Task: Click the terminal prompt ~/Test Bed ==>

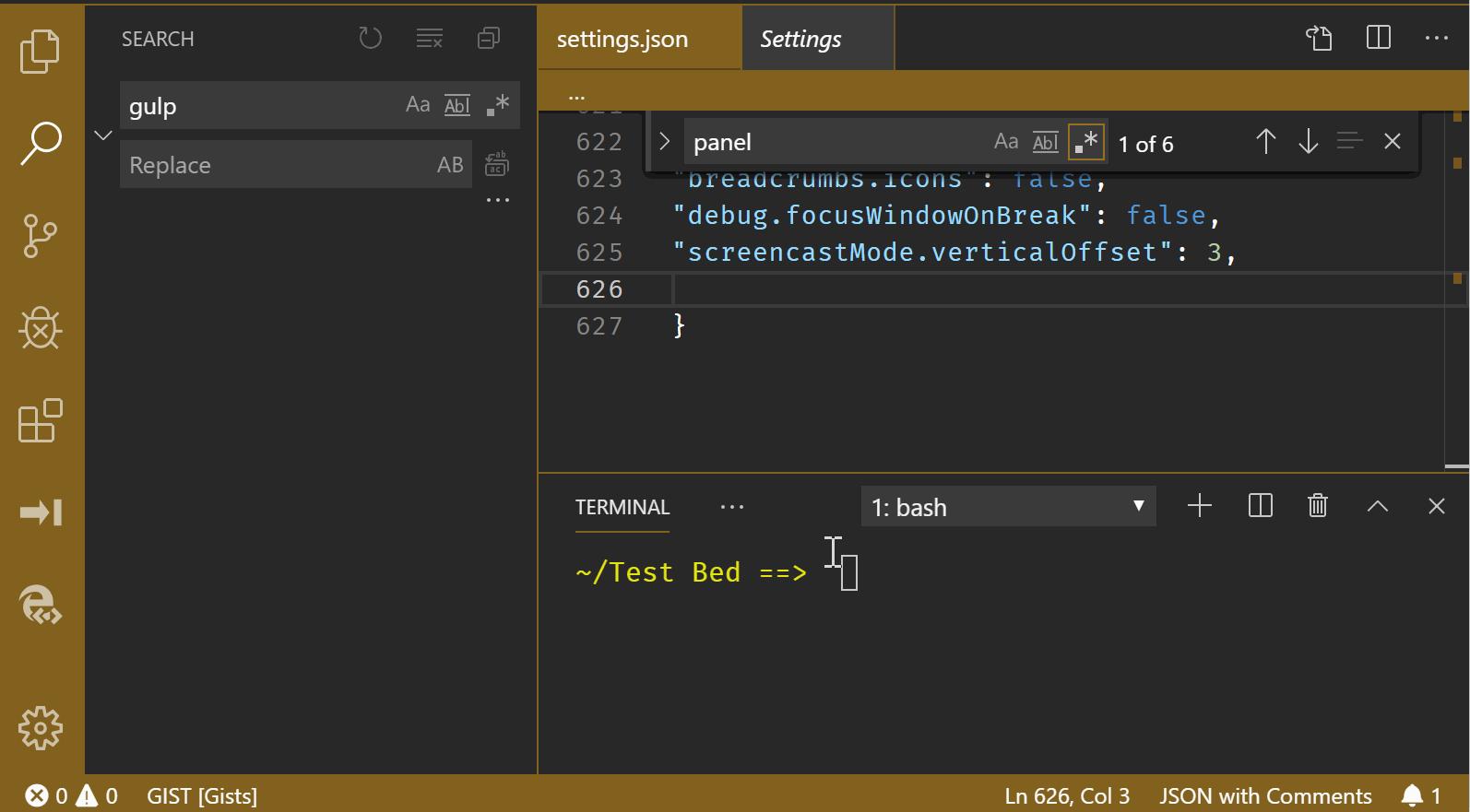Action: [x=691, y=572]
